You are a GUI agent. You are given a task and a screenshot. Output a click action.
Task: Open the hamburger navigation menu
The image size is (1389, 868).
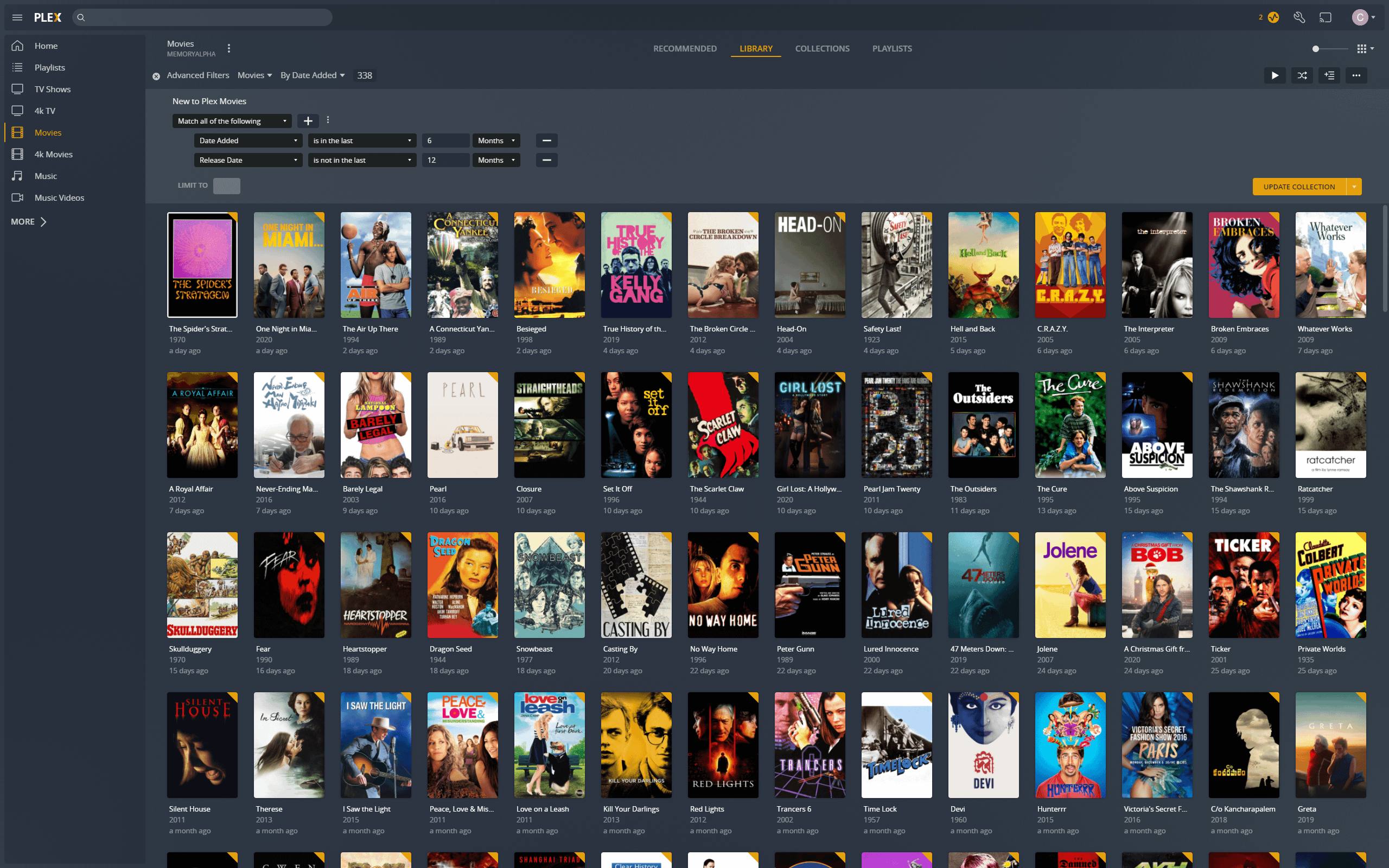(17, 17)
